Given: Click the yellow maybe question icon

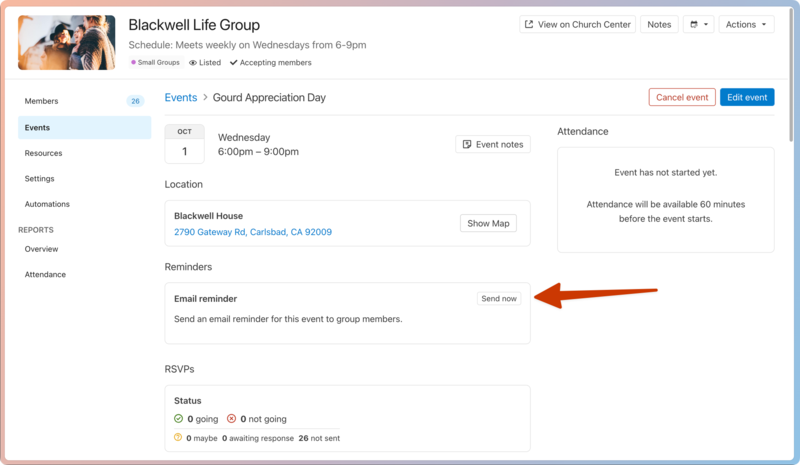Looking at the screenshot, I should click(178, 438).
